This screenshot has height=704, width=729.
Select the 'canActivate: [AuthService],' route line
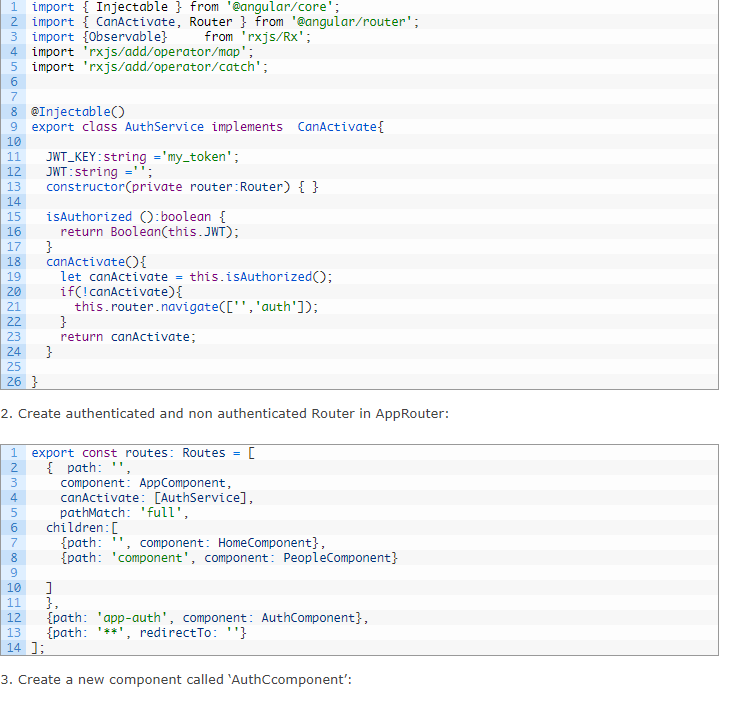click(x=157, y=498)
